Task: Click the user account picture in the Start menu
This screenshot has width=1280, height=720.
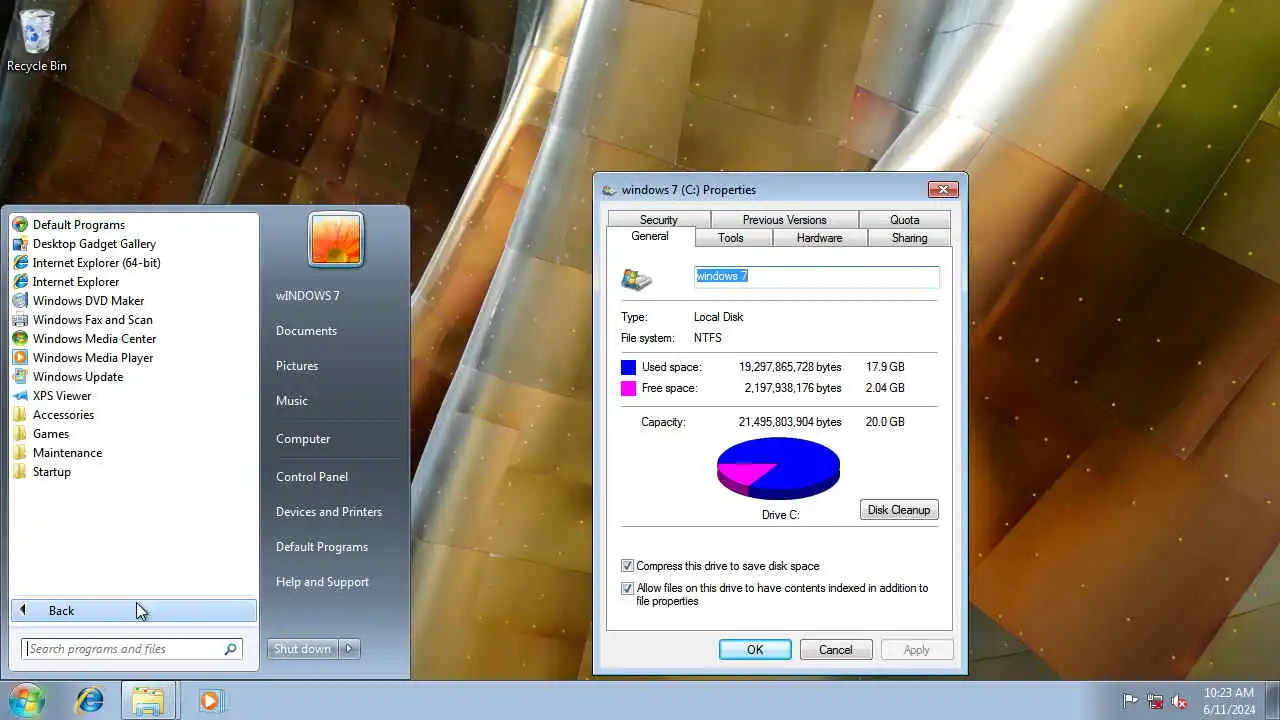Action: (336, 240)
